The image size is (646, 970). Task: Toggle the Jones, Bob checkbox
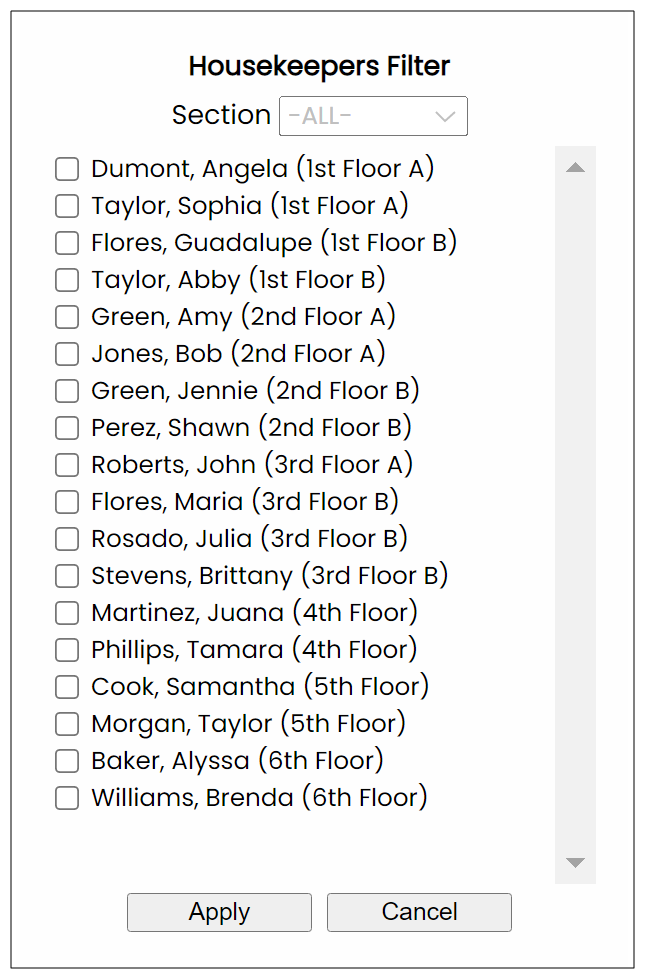pyautogui.click(x=67, y=354)
